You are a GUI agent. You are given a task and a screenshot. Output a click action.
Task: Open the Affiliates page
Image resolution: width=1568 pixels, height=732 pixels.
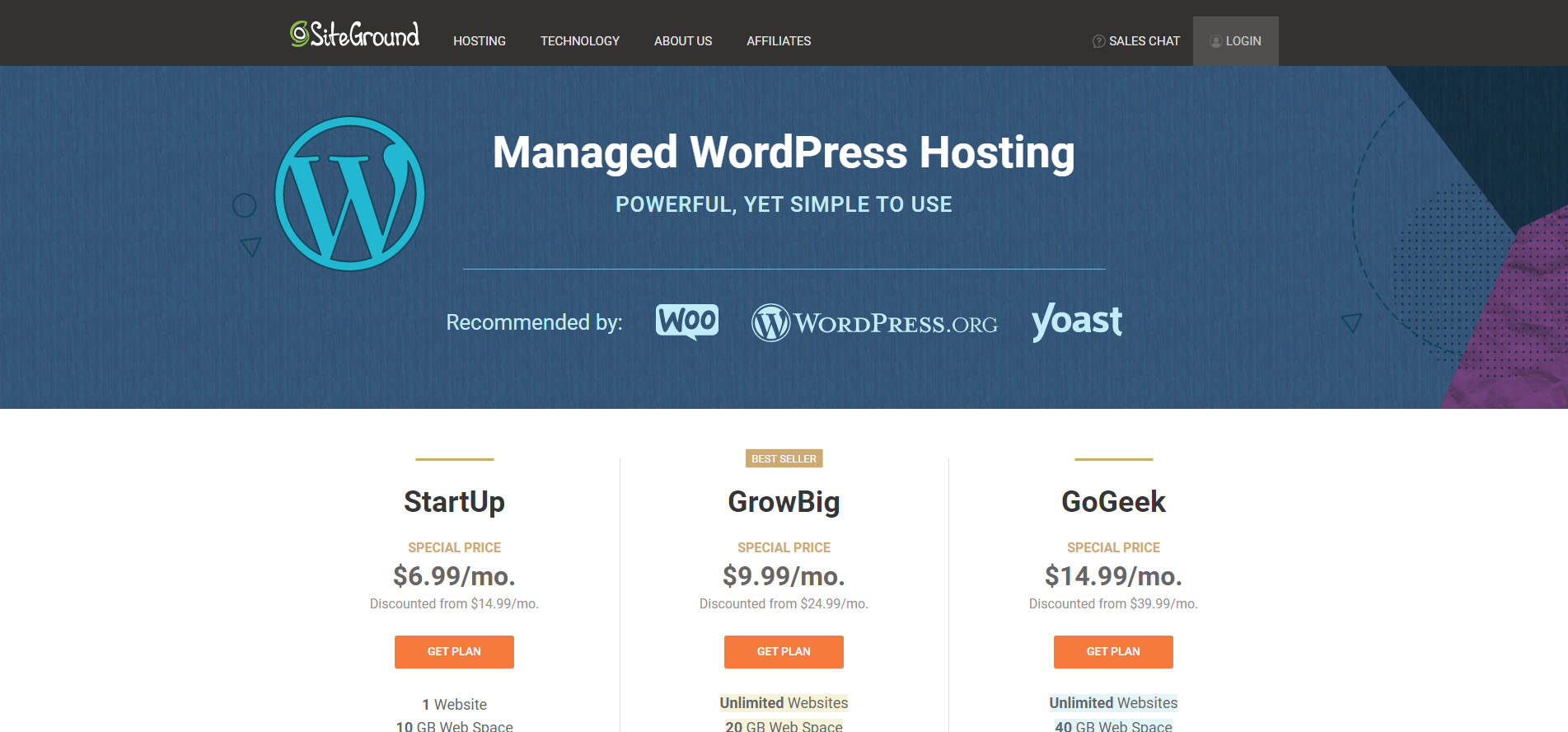tap(779, 41)
